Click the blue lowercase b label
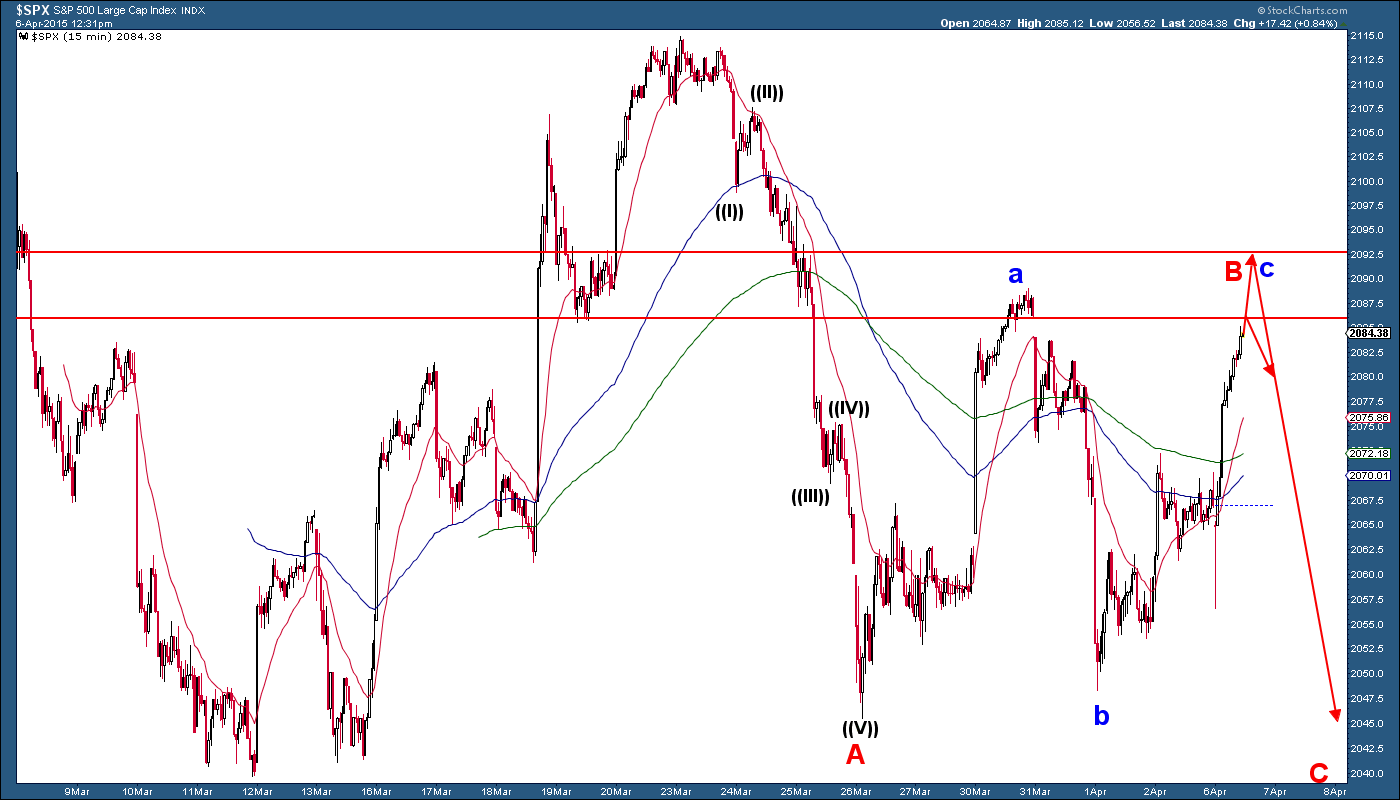This screenshot has height=800, width=1400. point(1101,716)
